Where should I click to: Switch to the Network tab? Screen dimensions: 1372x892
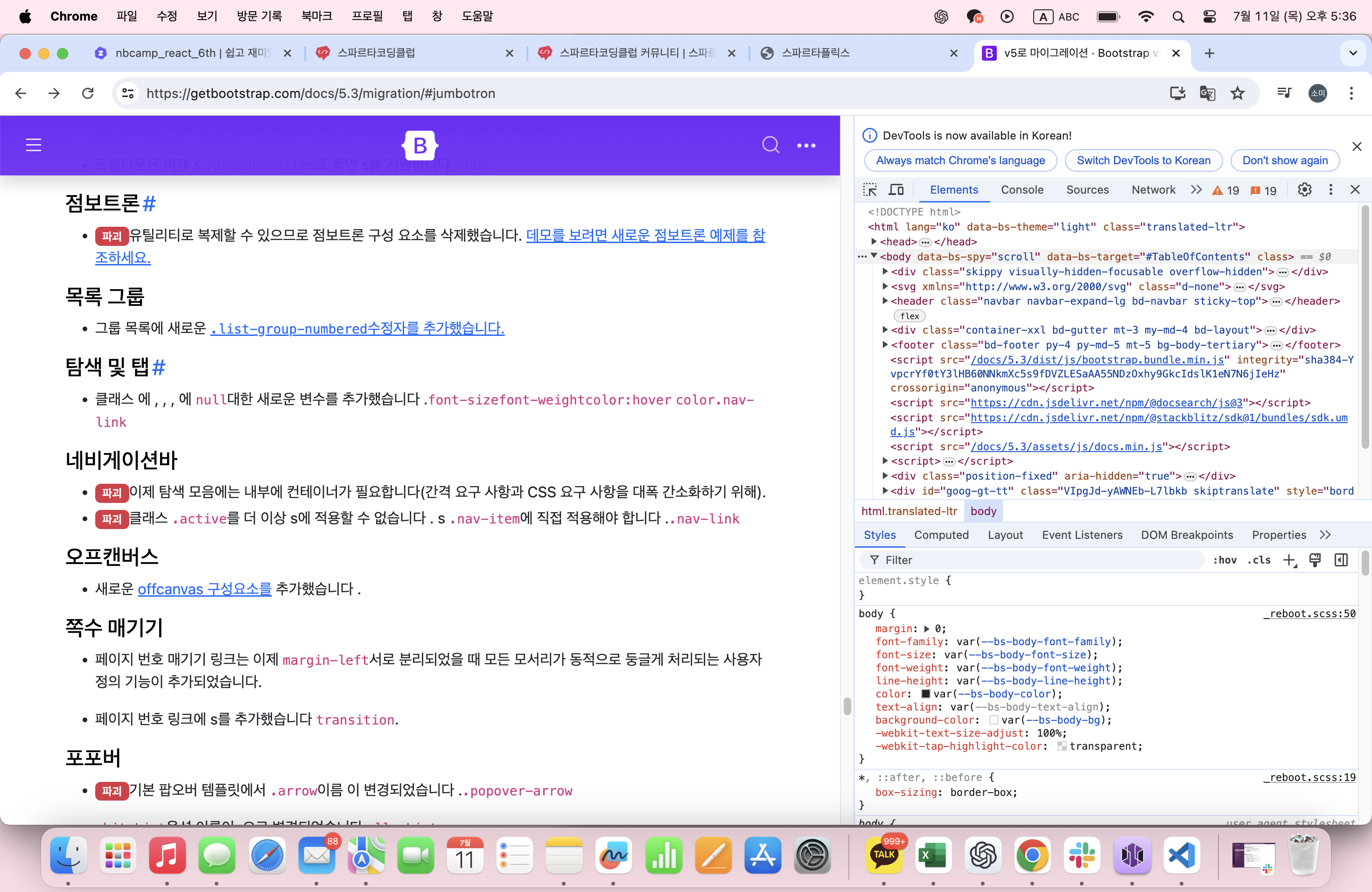[x=1153, y=189]
